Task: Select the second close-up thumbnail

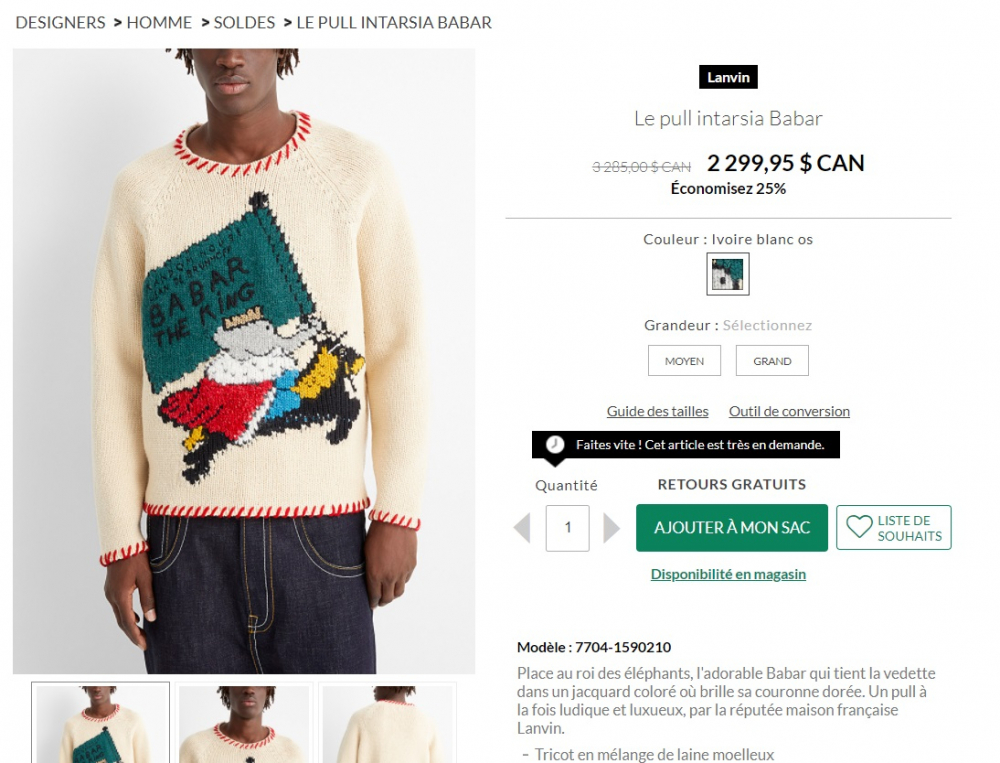Action: pyautogui.click(x=245, y=722)
